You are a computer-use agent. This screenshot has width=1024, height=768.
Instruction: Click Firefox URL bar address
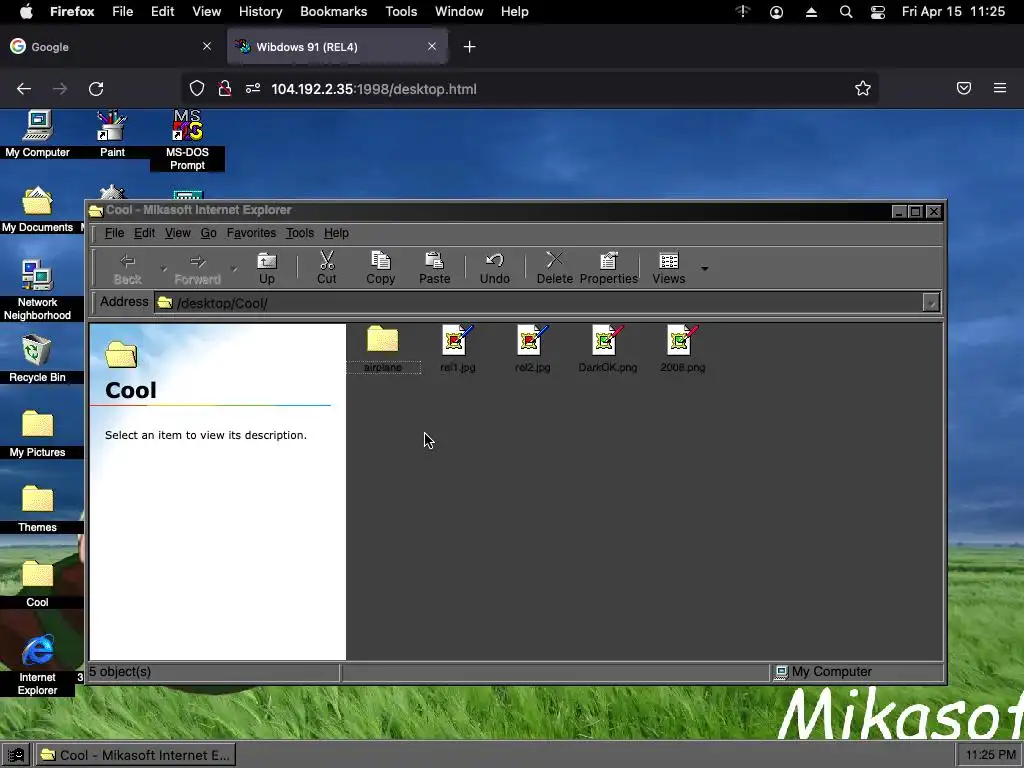(x=374, y=89)
